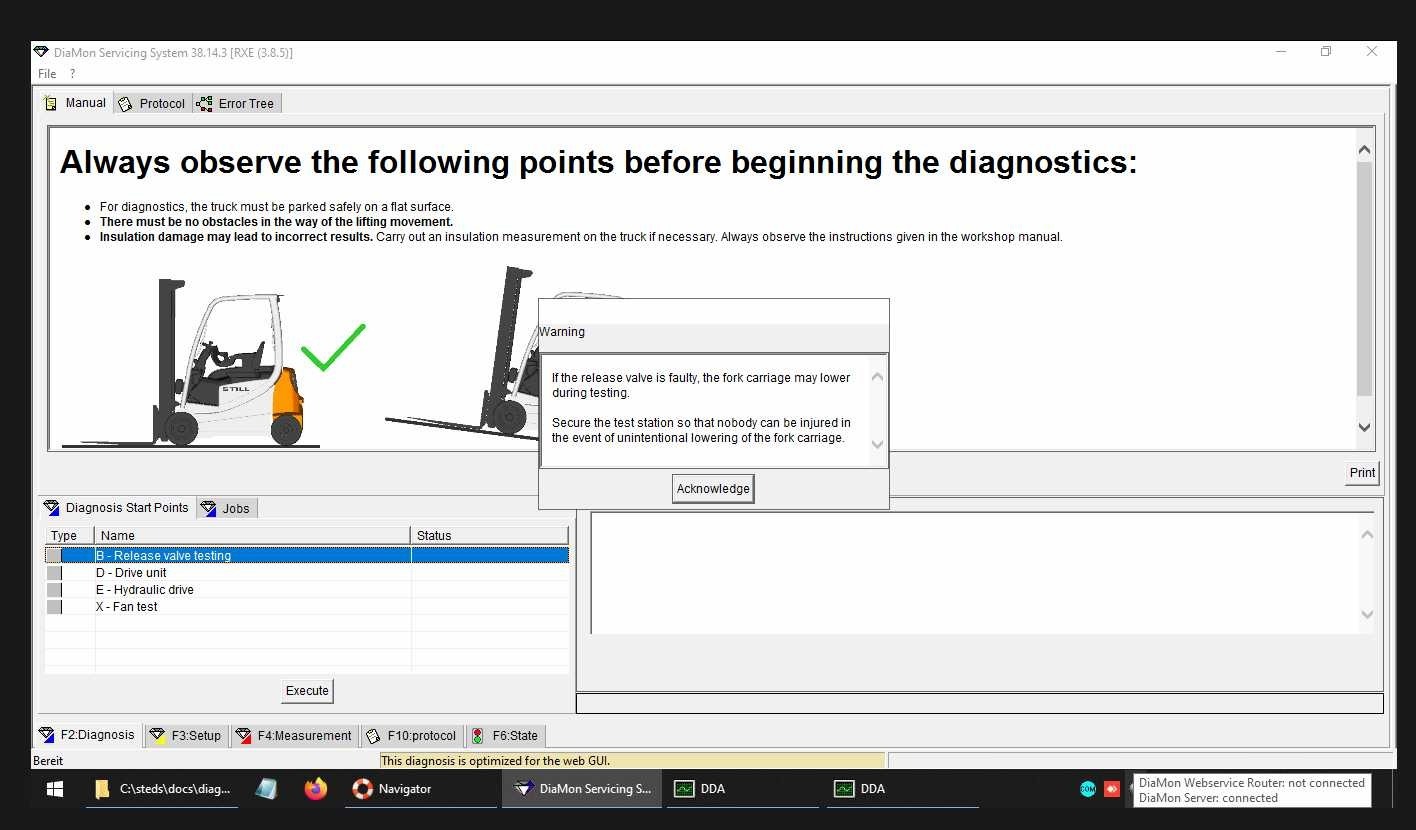Image resolution: width=1416 pixels, height=830 pixels.
Task: Open the C:\steds\docs\diag... Explorer taskbar item
Action: (x=162, y=789)
